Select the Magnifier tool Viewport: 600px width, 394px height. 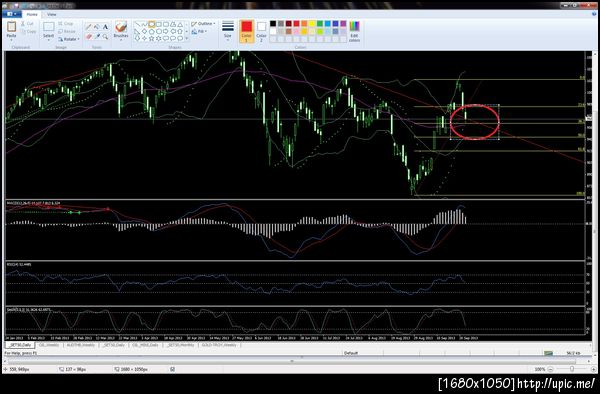[105, 37]
